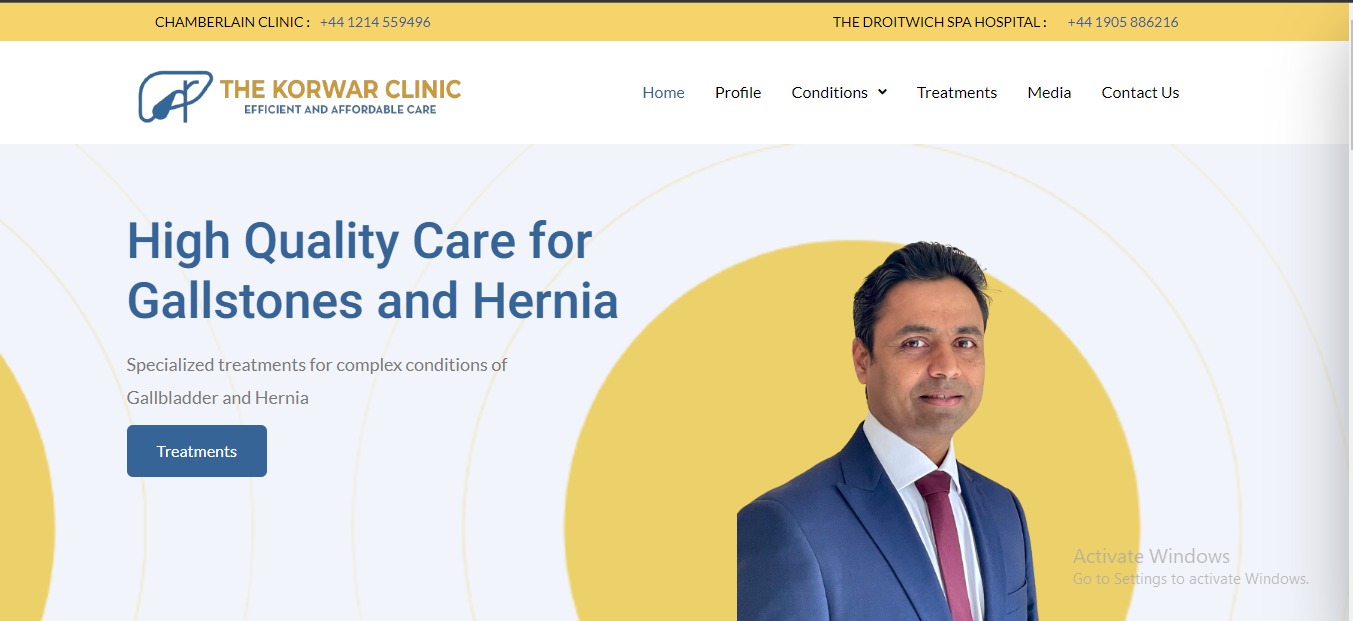Open the Media nav item
Image resolution: width=1353 pixels, height=621 pixels.
(1049, 92)
